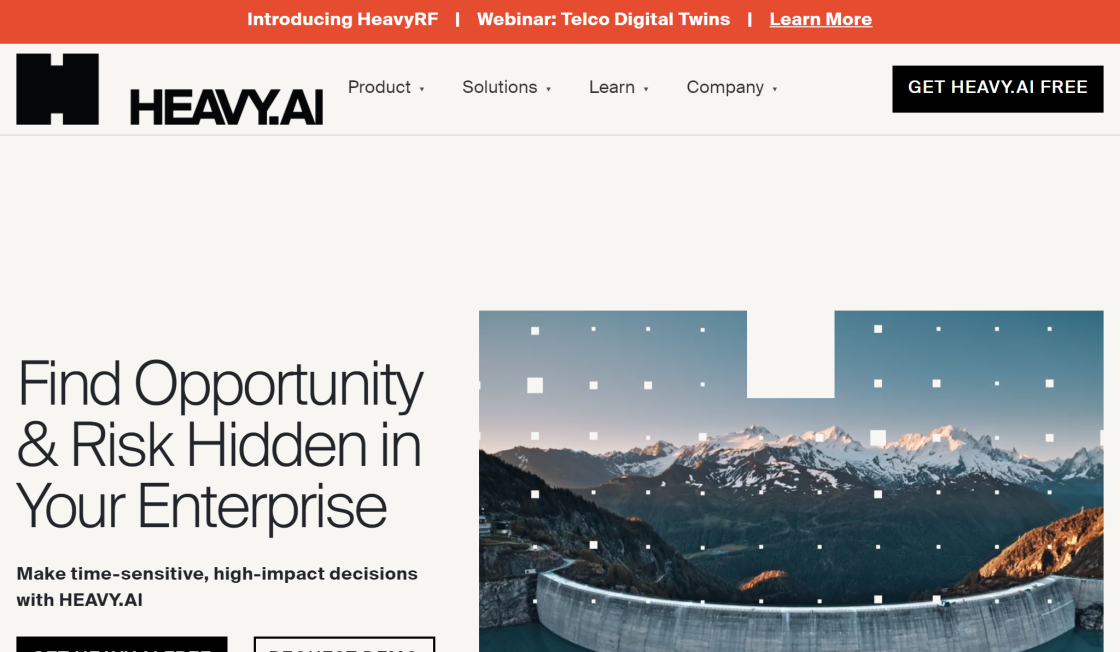
Task: Click the HEAVY.AI black H logo icon
Action: pos(57,89)
